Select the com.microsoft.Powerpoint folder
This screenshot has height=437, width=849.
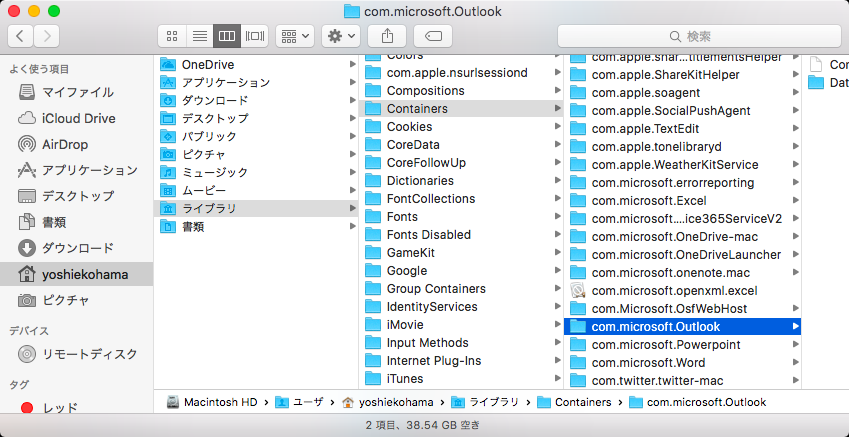click(x=682, y=344)
